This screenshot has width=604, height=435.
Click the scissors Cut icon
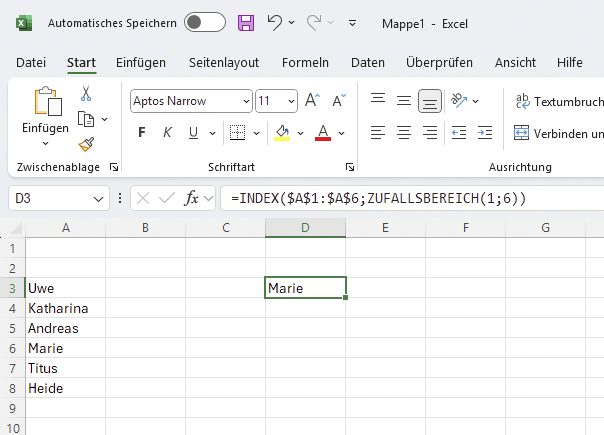pos(86,93)
